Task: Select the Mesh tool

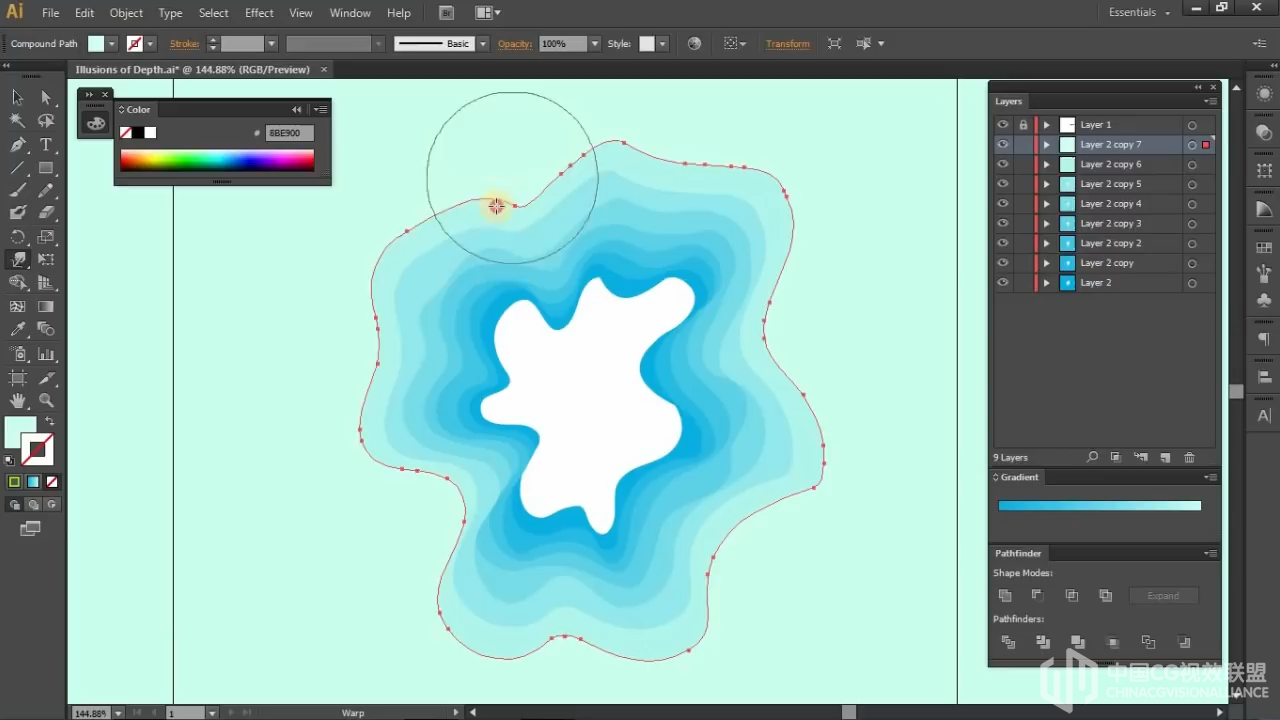Action: click(17, 307)
